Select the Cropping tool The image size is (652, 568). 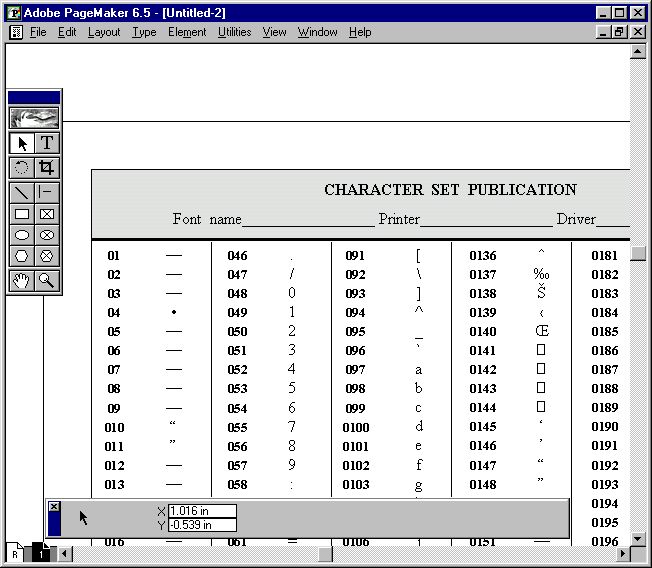[x=47, y=168]
